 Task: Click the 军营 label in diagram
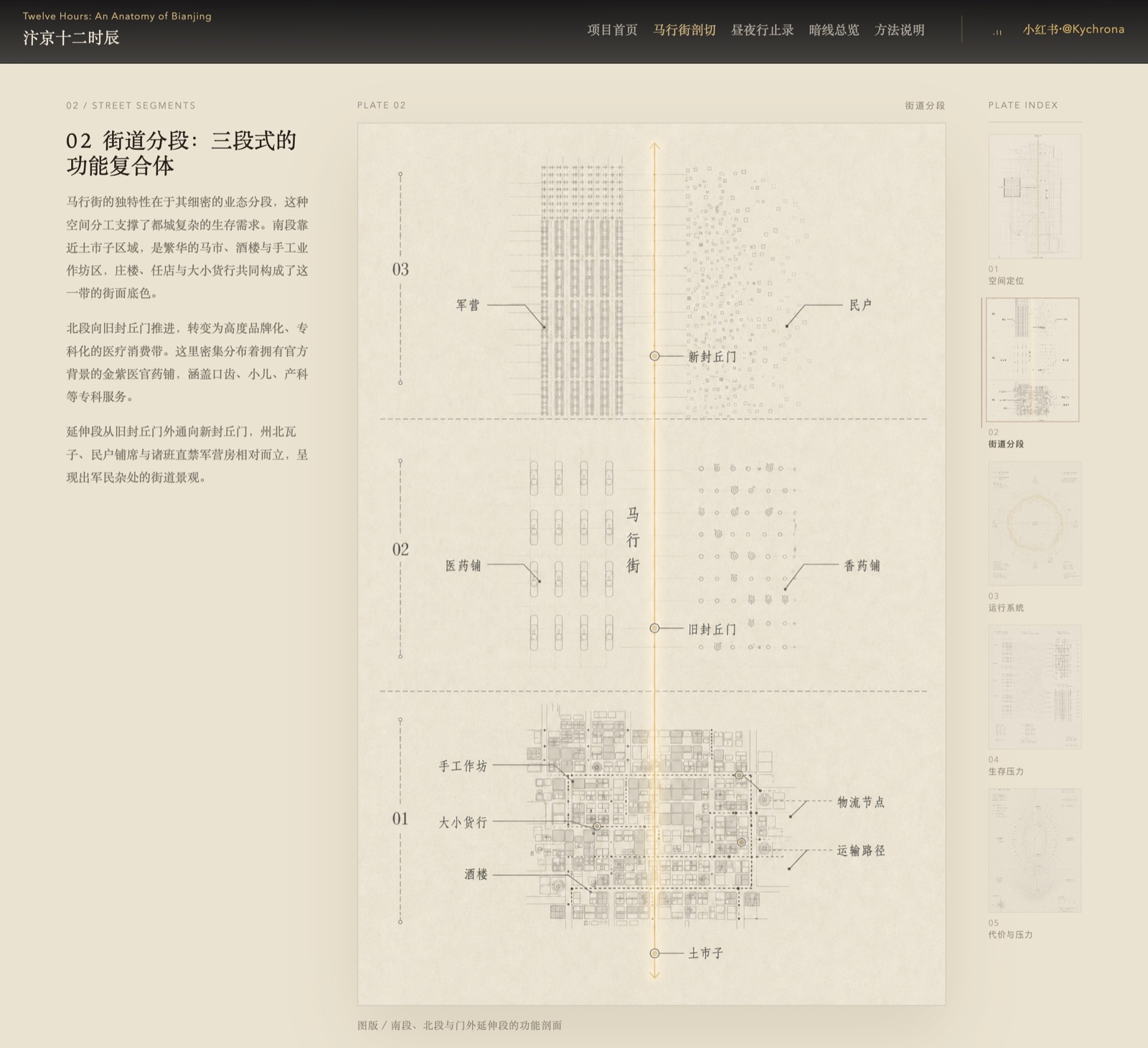468,305
